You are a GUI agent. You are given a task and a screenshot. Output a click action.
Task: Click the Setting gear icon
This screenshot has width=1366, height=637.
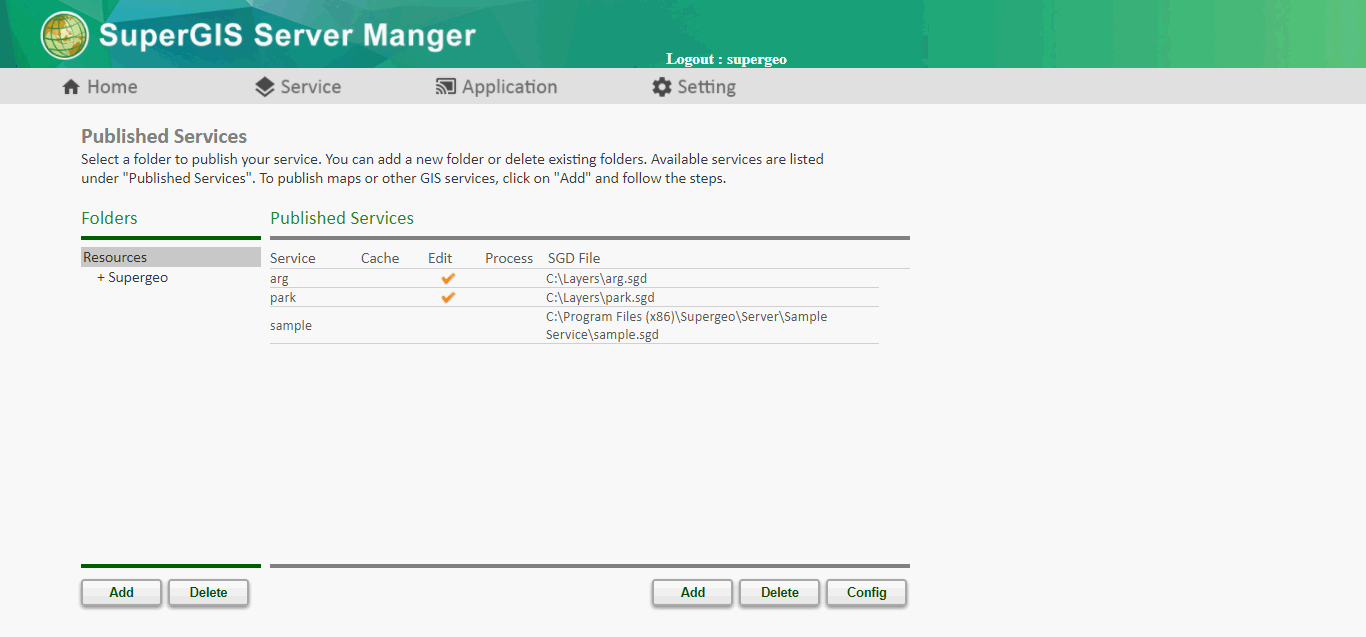[662, 87]
